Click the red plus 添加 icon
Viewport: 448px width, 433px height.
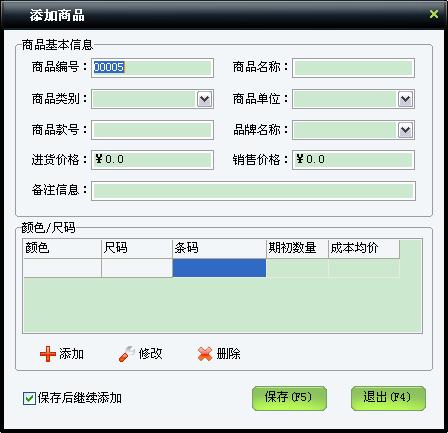pyautogui.click(x=48, y=354)
